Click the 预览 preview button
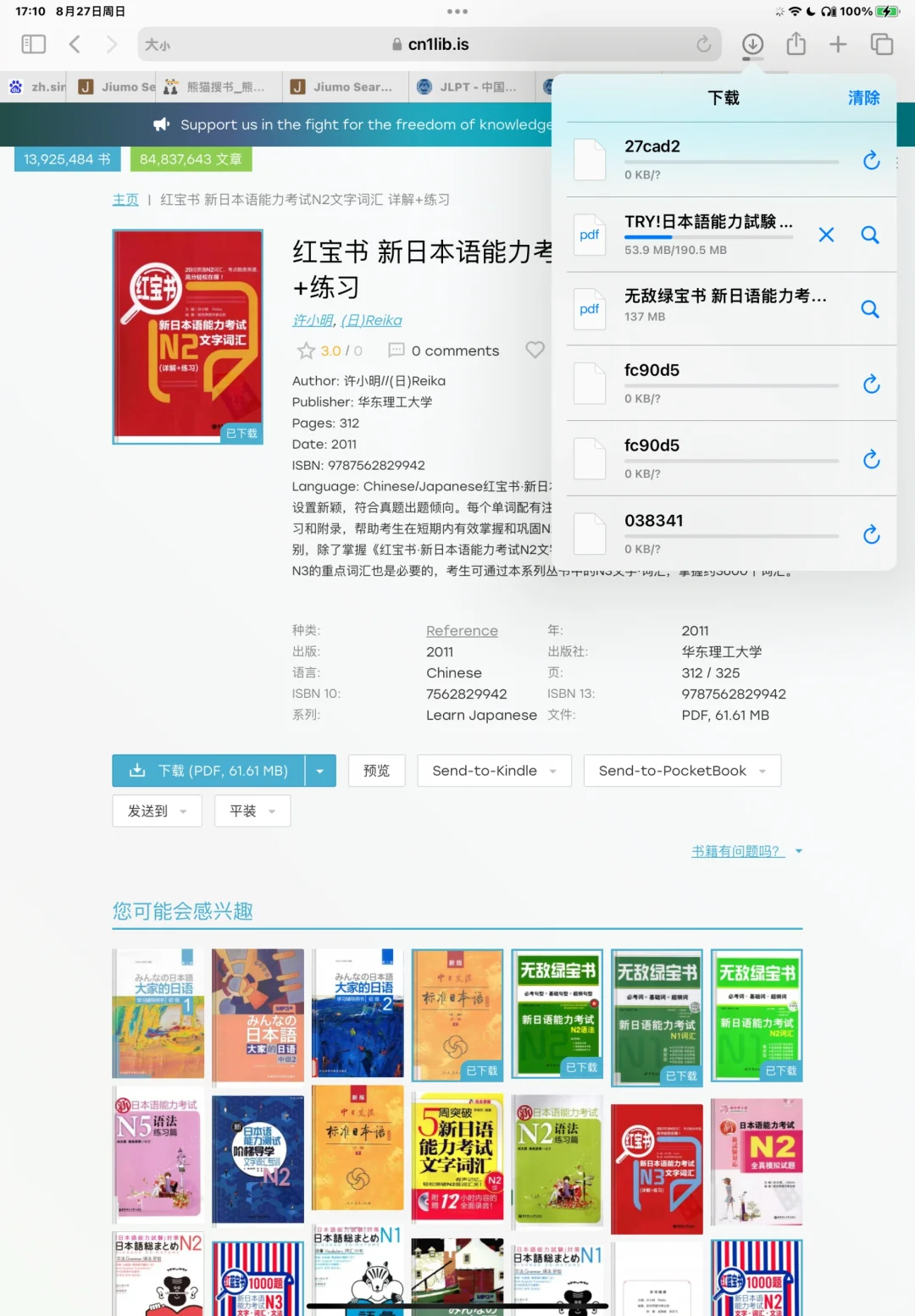915x1316 pixels. pos(377,771)
